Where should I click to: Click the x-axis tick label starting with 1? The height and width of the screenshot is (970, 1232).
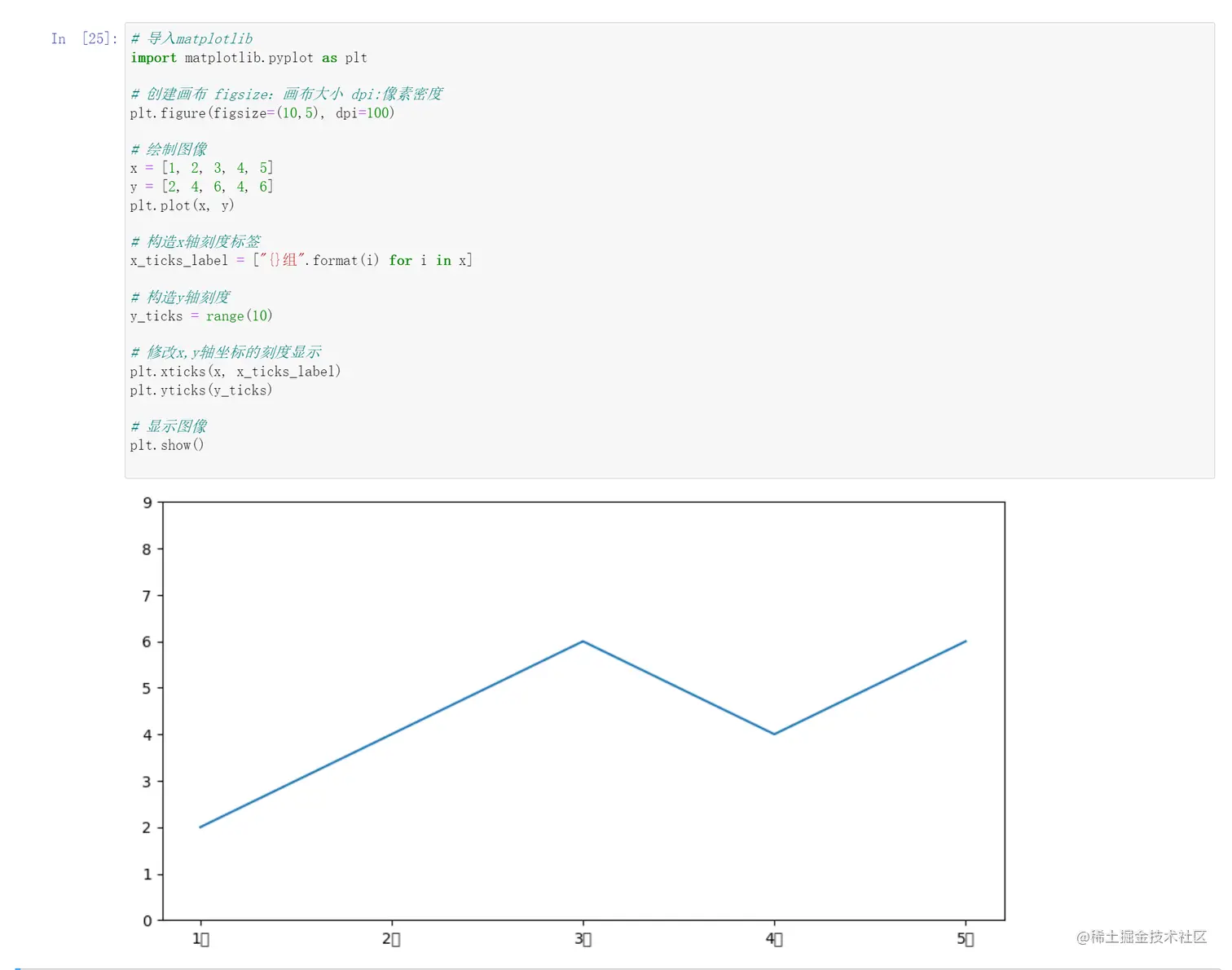point(200,939)
